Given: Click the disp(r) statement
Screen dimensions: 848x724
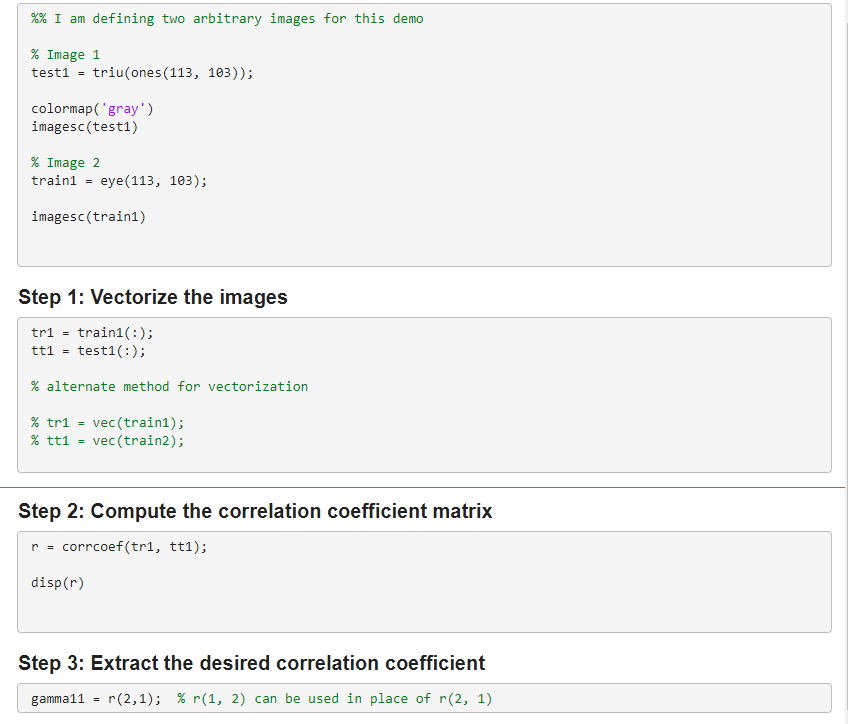Looking at the screenshot, I should click(x=58, y=582).
